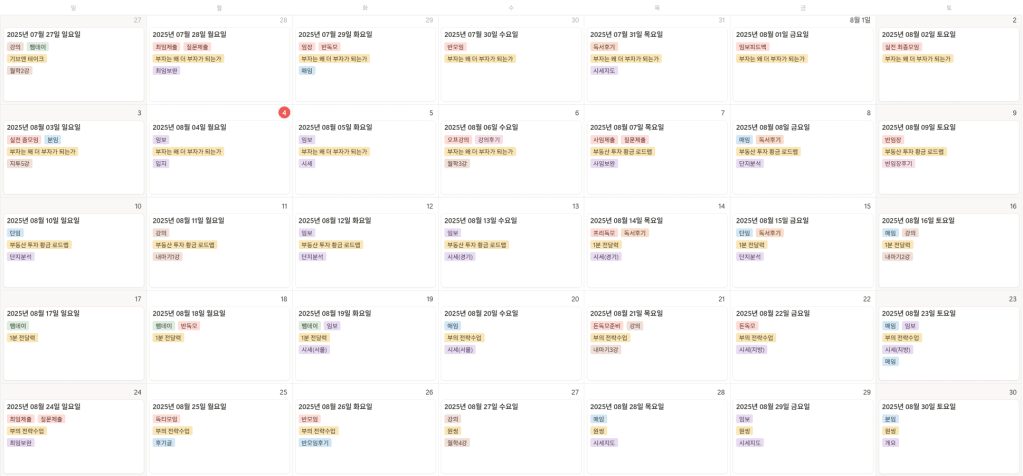Click the 반임장후기 tag on 08월 09일 card

[898, 164]
